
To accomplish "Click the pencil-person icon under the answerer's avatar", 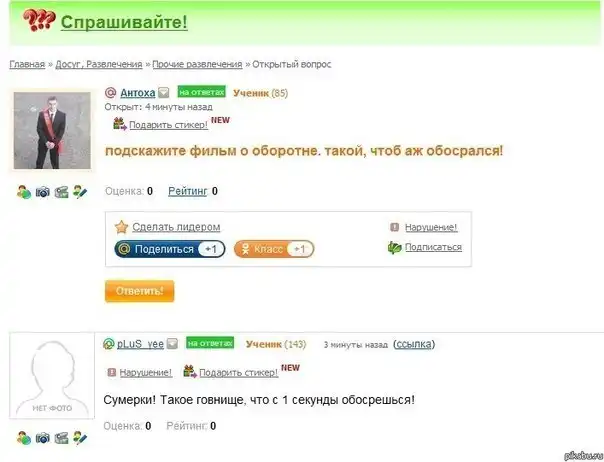I will 80,438.
